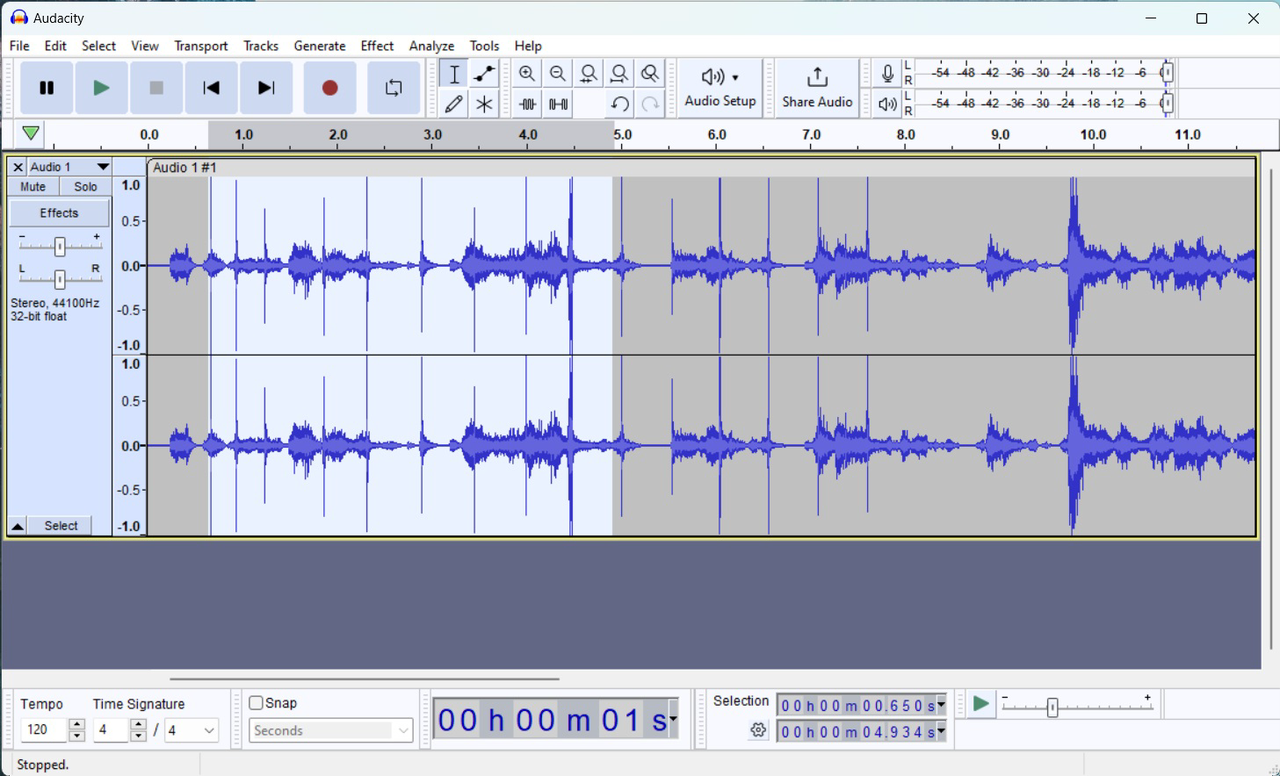Enable the Snap checkbox
1280x776 pixels.
point(256,703)
